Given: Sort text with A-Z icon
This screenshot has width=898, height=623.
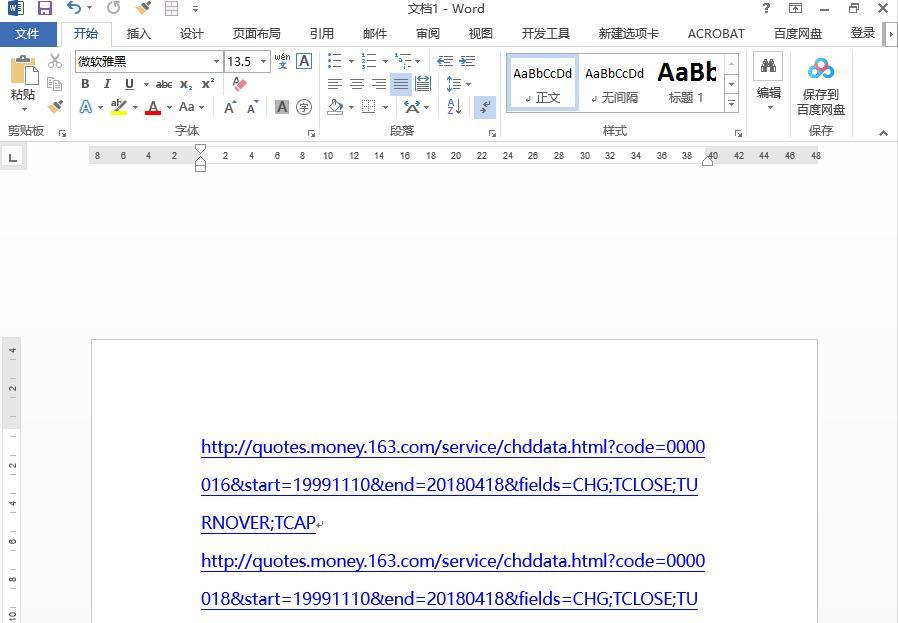Looking at the screenshot, I should coord(454,107).
